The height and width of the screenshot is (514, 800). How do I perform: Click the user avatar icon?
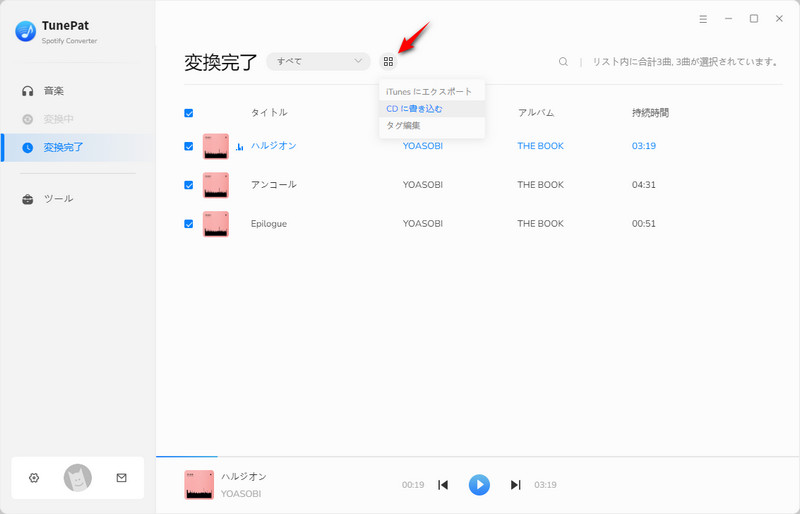78,478
